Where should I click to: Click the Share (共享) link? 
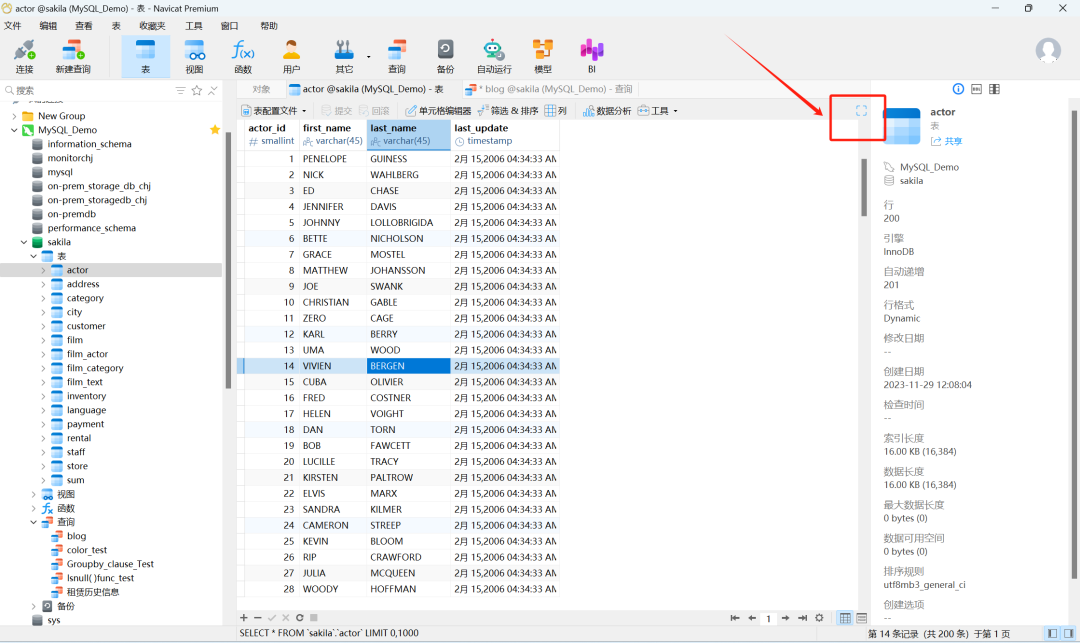[947, 141]
